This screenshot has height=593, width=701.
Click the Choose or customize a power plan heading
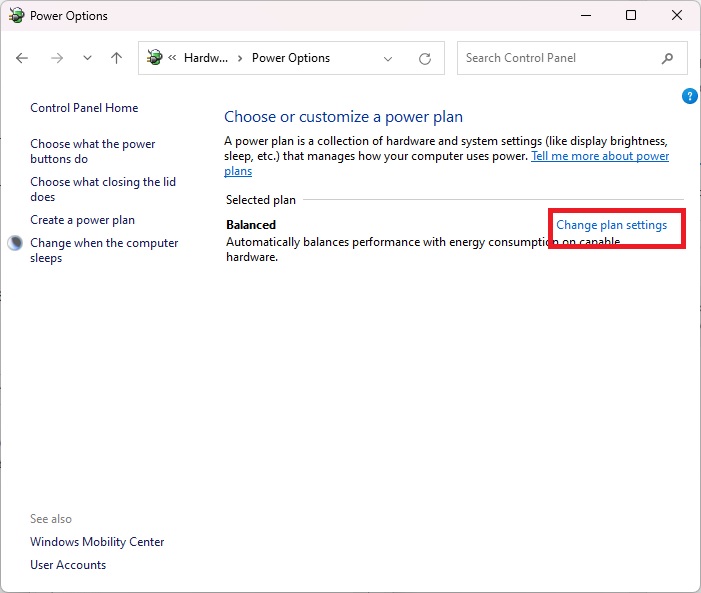pyautogui.click(x=343, y=117)
